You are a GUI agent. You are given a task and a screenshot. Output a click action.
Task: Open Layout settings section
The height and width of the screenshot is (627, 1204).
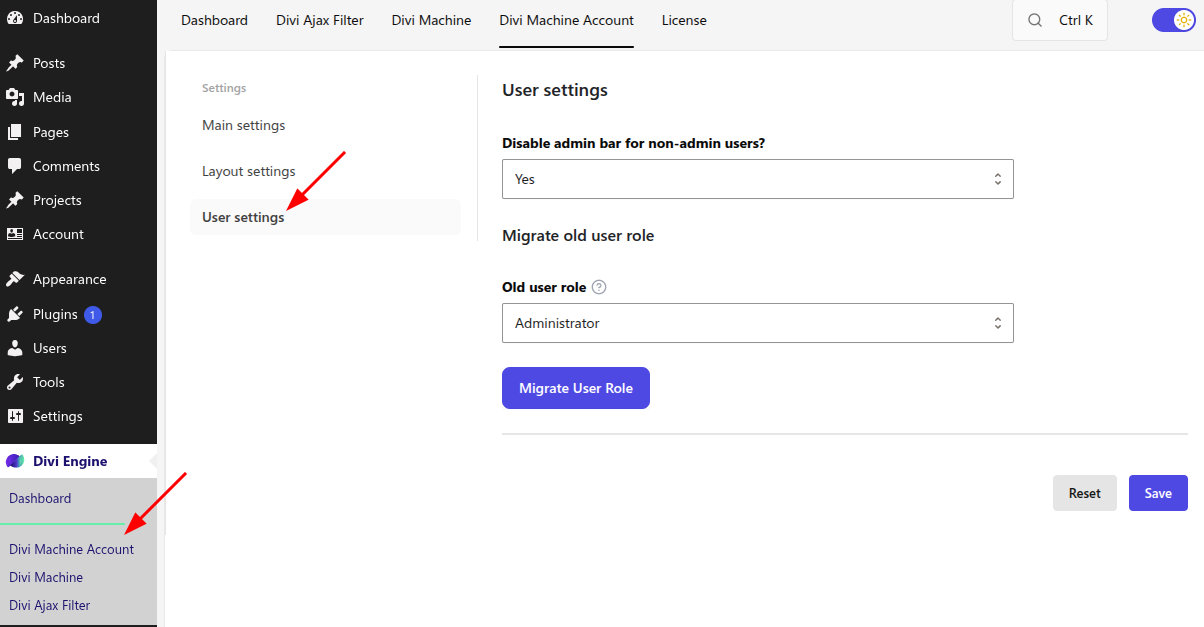pos(325,171)
